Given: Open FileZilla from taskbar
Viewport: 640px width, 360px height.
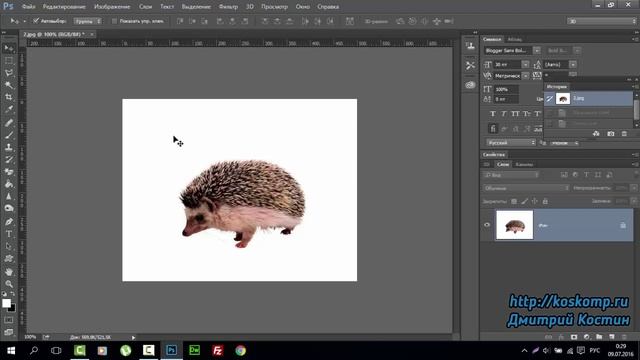Looking at the screenshot, I should point(218,350).
